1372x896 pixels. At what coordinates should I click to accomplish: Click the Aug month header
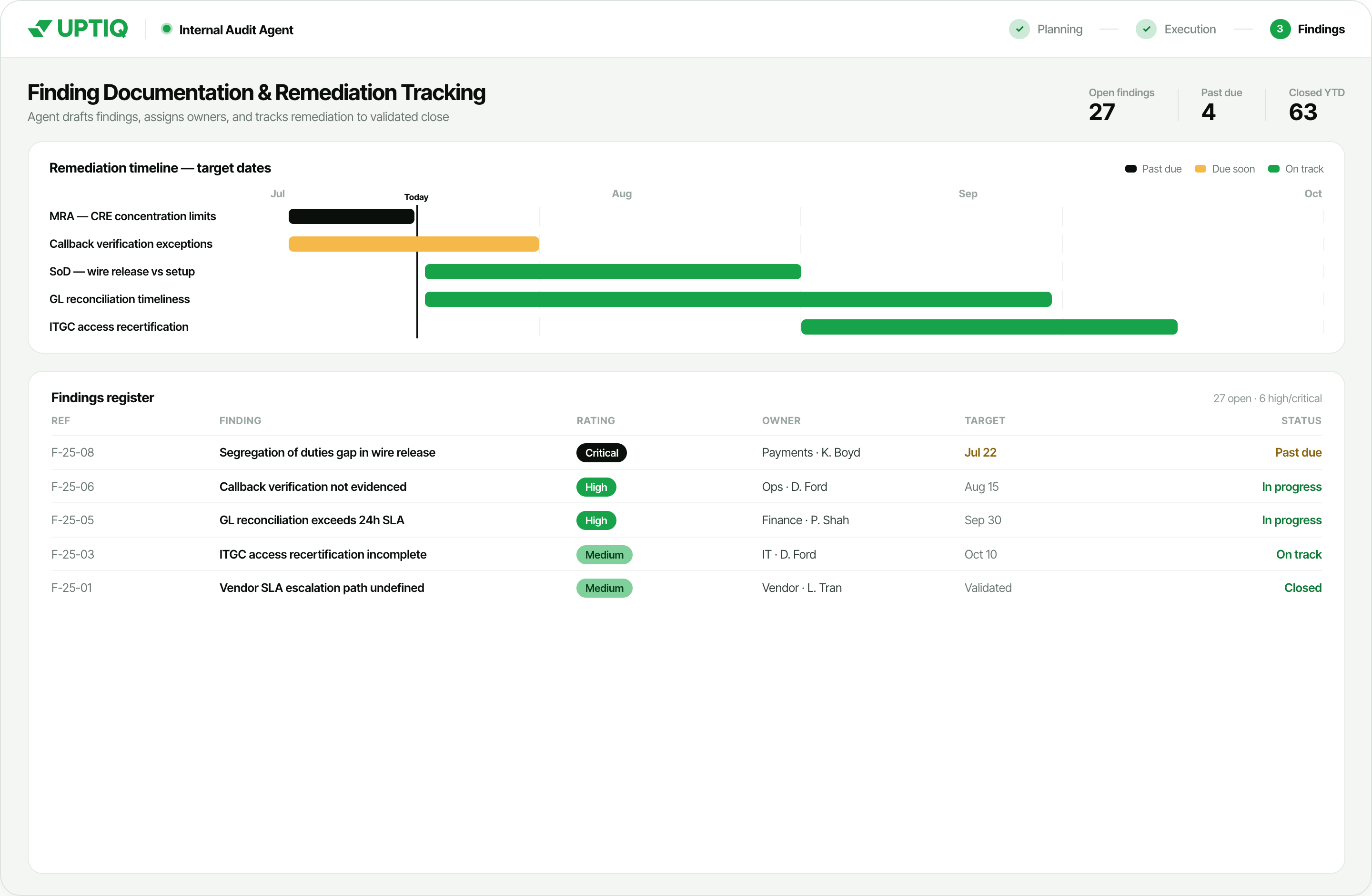(x=621, y=193)
